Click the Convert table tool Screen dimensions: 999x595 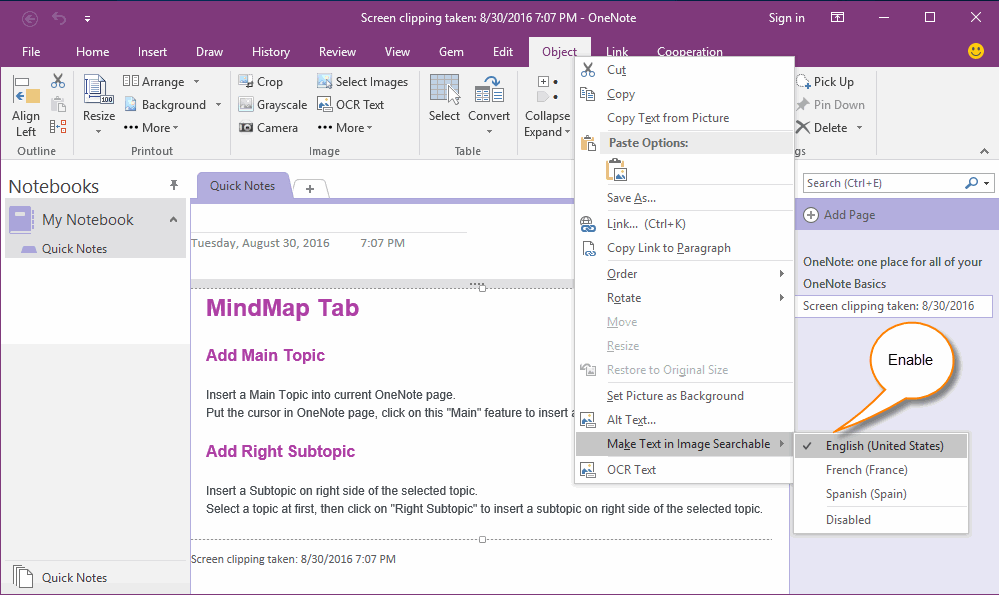tap(489, 105)
